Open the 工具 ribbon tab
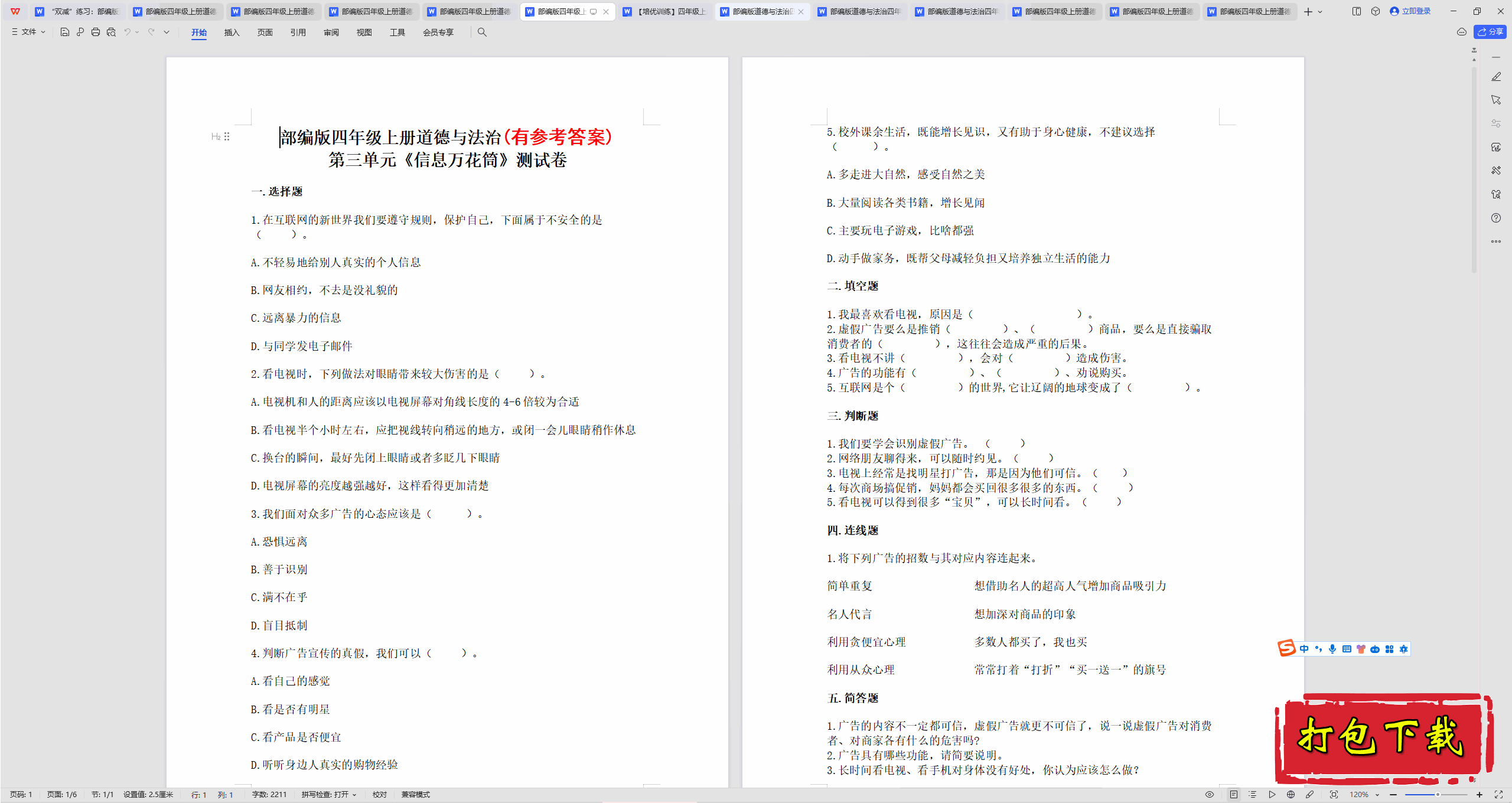 pyautogui.click(x=397, y=32)
